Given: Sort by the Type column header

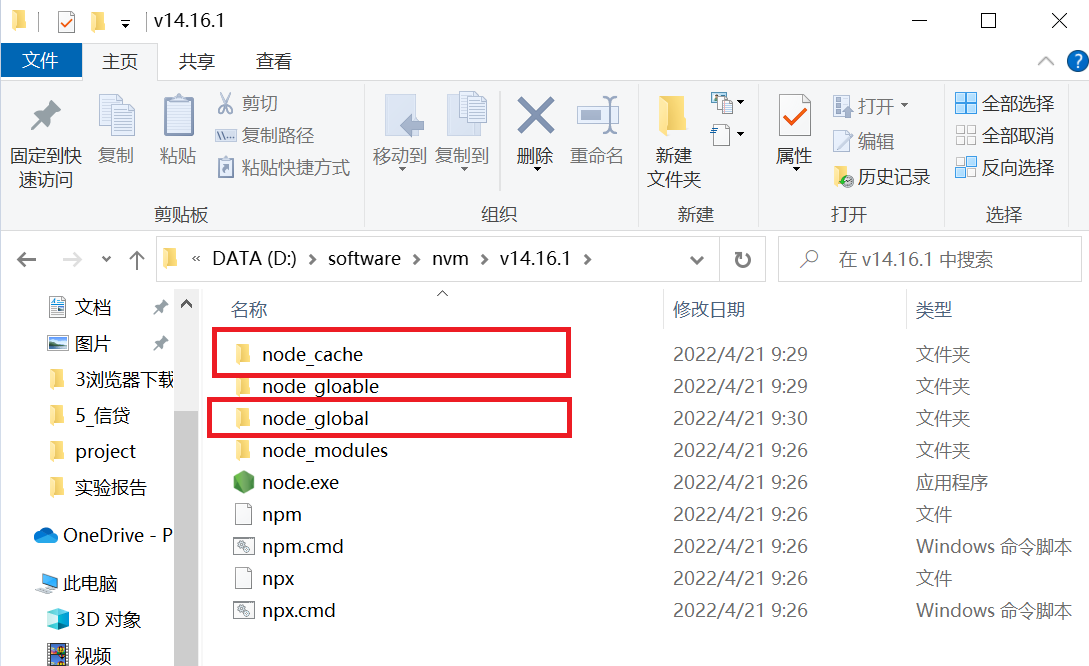Looking at the screenshot, I should (x=933, y=309).
